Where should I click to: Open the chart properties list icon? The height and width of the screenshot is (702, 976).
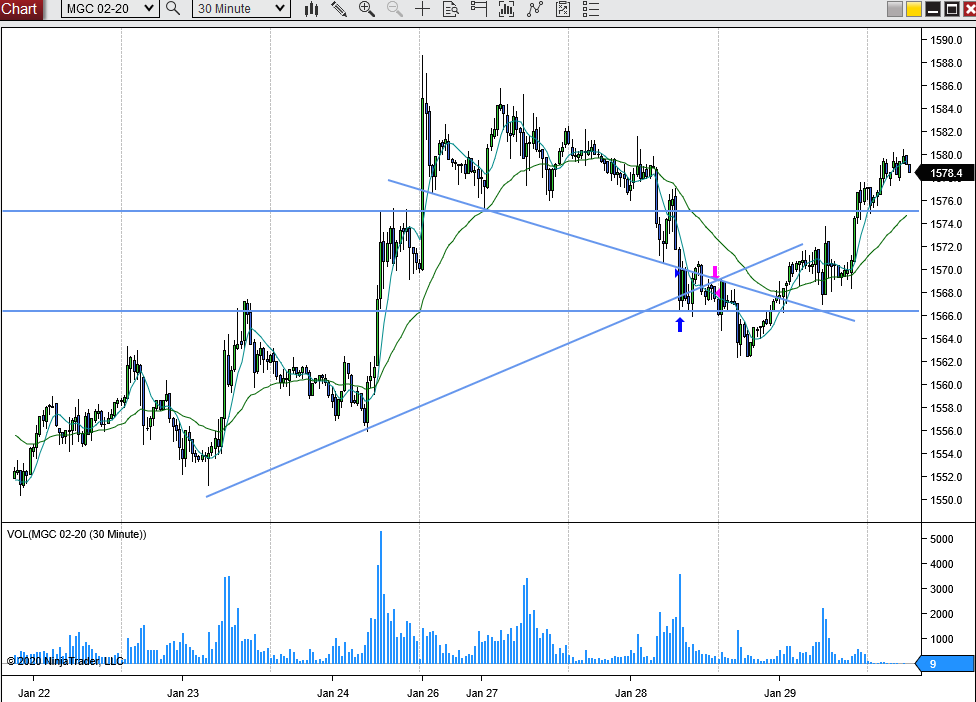(591, 9)
